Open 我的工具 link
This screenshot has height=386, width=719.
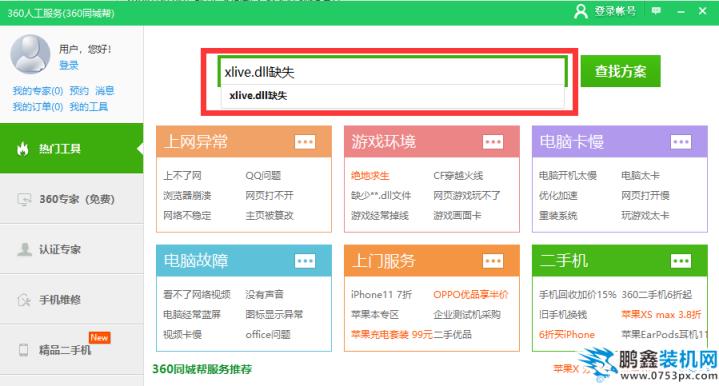(x=88, y=107)
